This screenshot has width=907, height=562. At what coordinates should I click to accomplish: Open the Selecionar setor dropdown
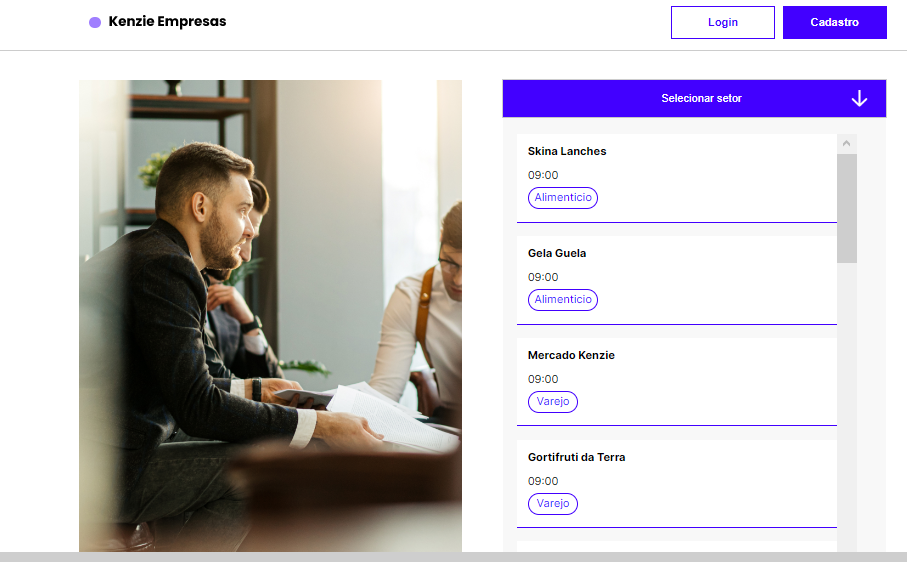pos(694,98)
